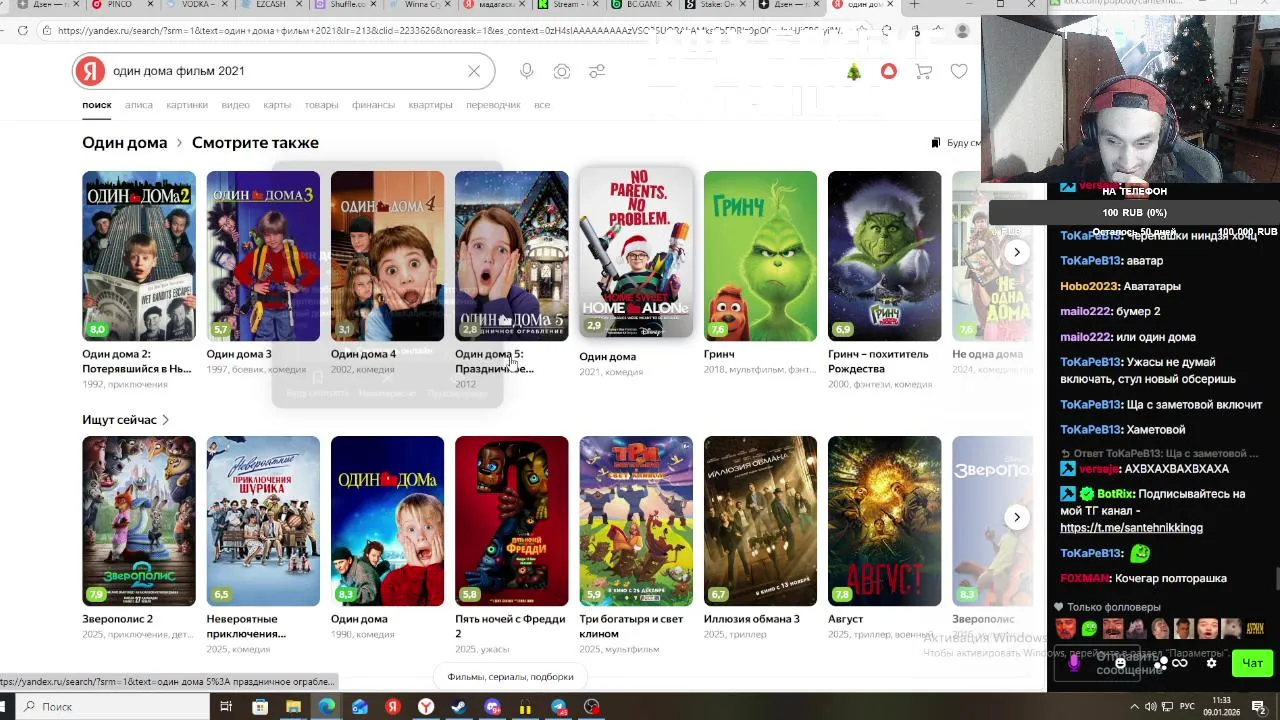
Task: Click the Christmas tree icon
Action: click(x=854, y=71)
